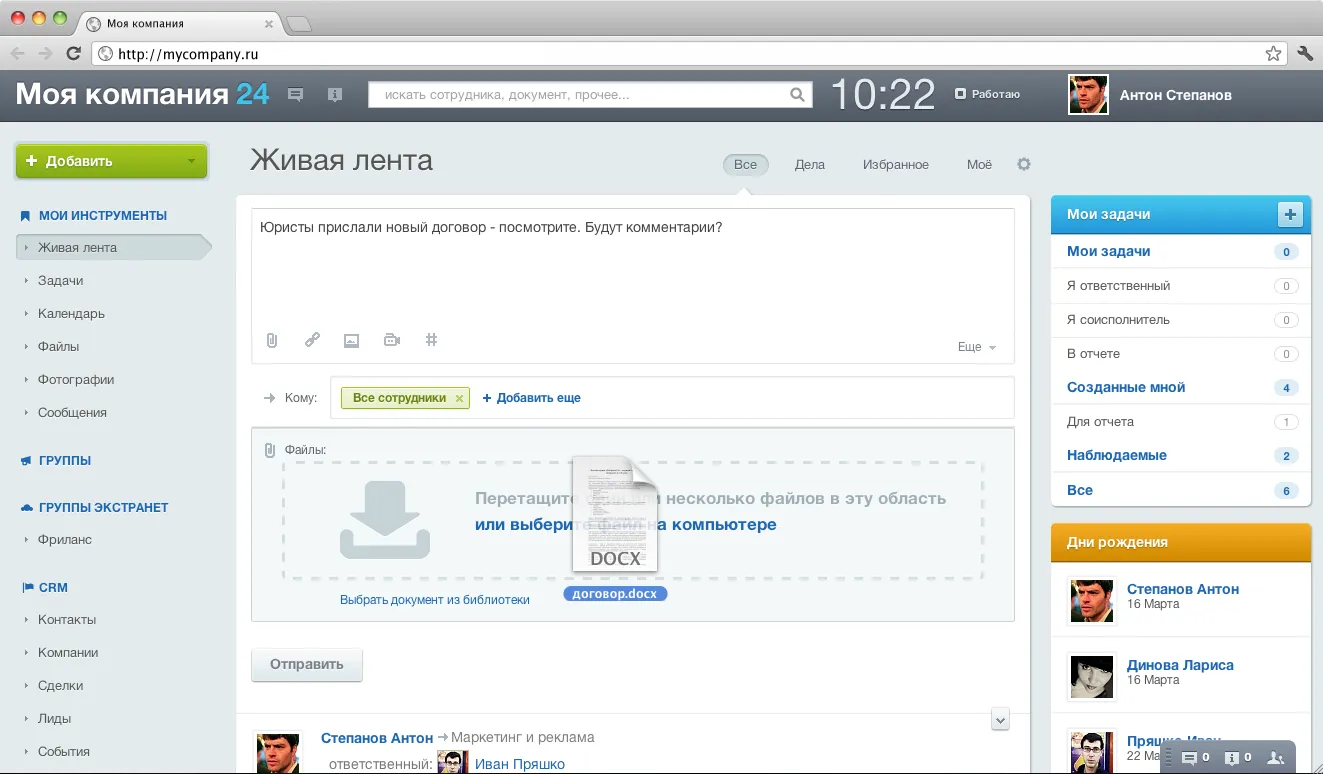
Task: Open feed settings gear icon
Action: (1023, 164)
